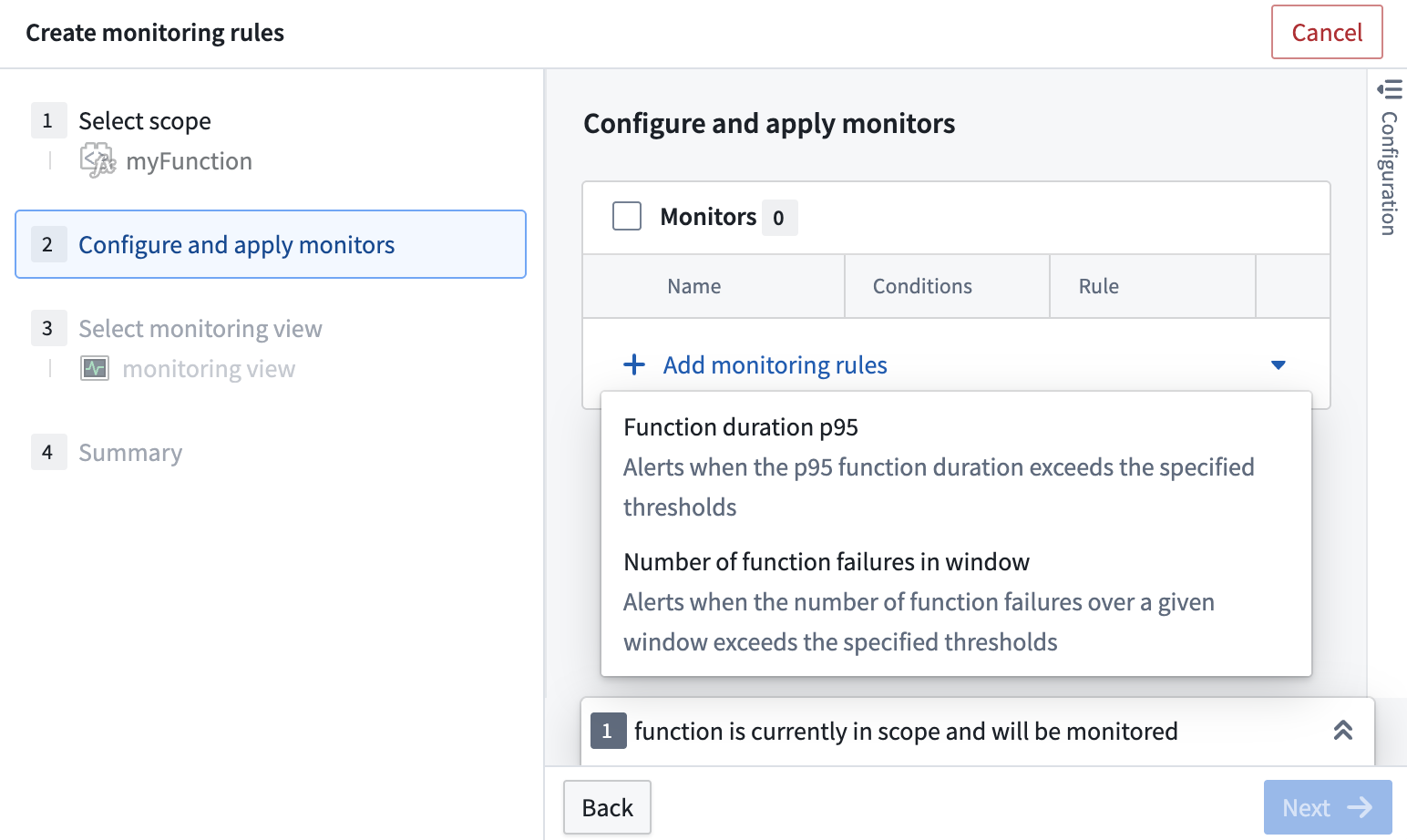Click the monitoring view chart icon
The width and height of the screenshot is (1407, 840).
point(95,368)
